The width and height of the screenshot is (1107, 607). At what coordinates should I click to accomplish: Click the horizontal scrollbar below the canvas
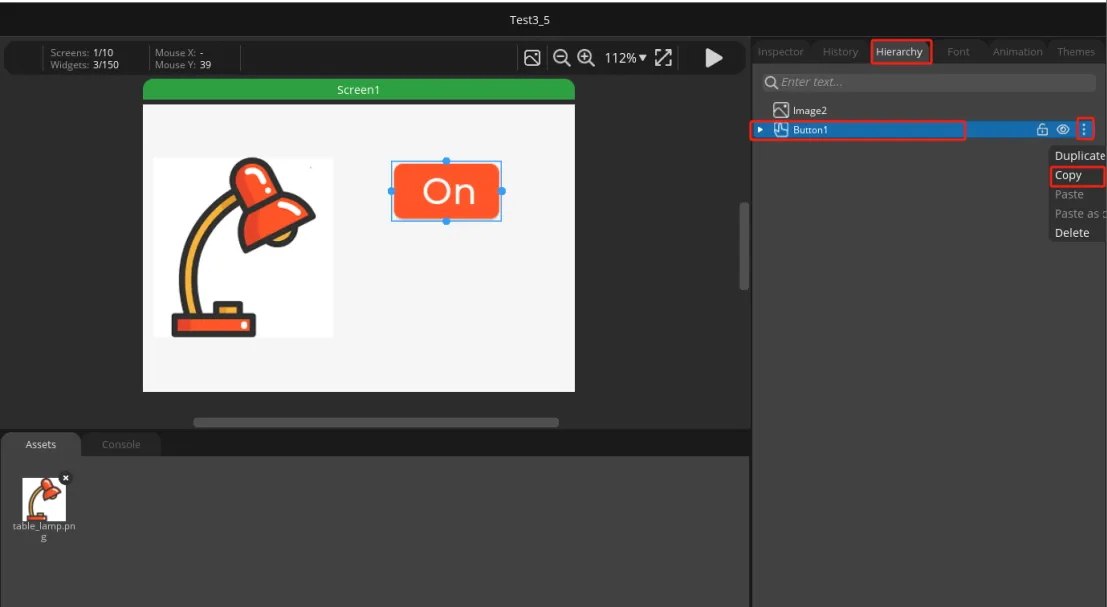375,423
